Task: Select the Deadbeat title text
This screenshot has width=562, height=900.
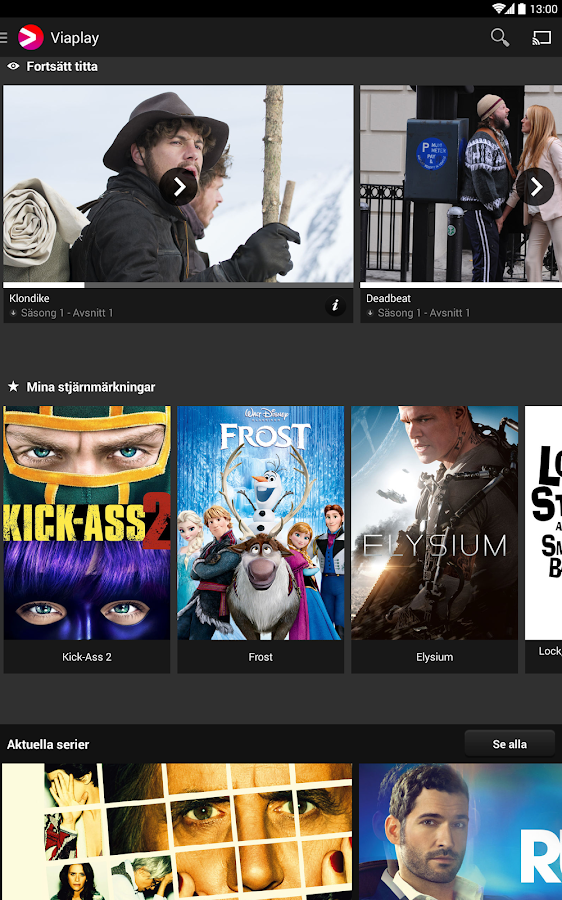Action: click(389, 298)
